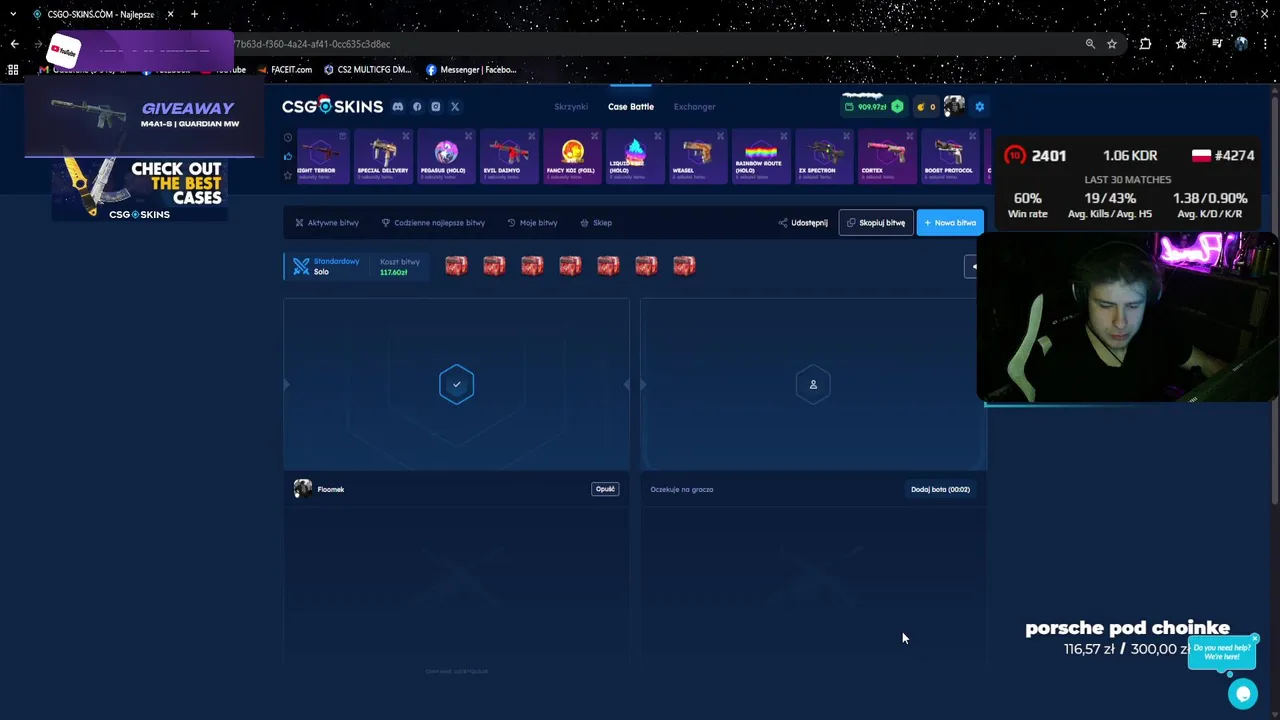Expand the browser tab search dropdown arrow
The height and width of the screenshot is (720, 1280).
[x=13, y=14]
